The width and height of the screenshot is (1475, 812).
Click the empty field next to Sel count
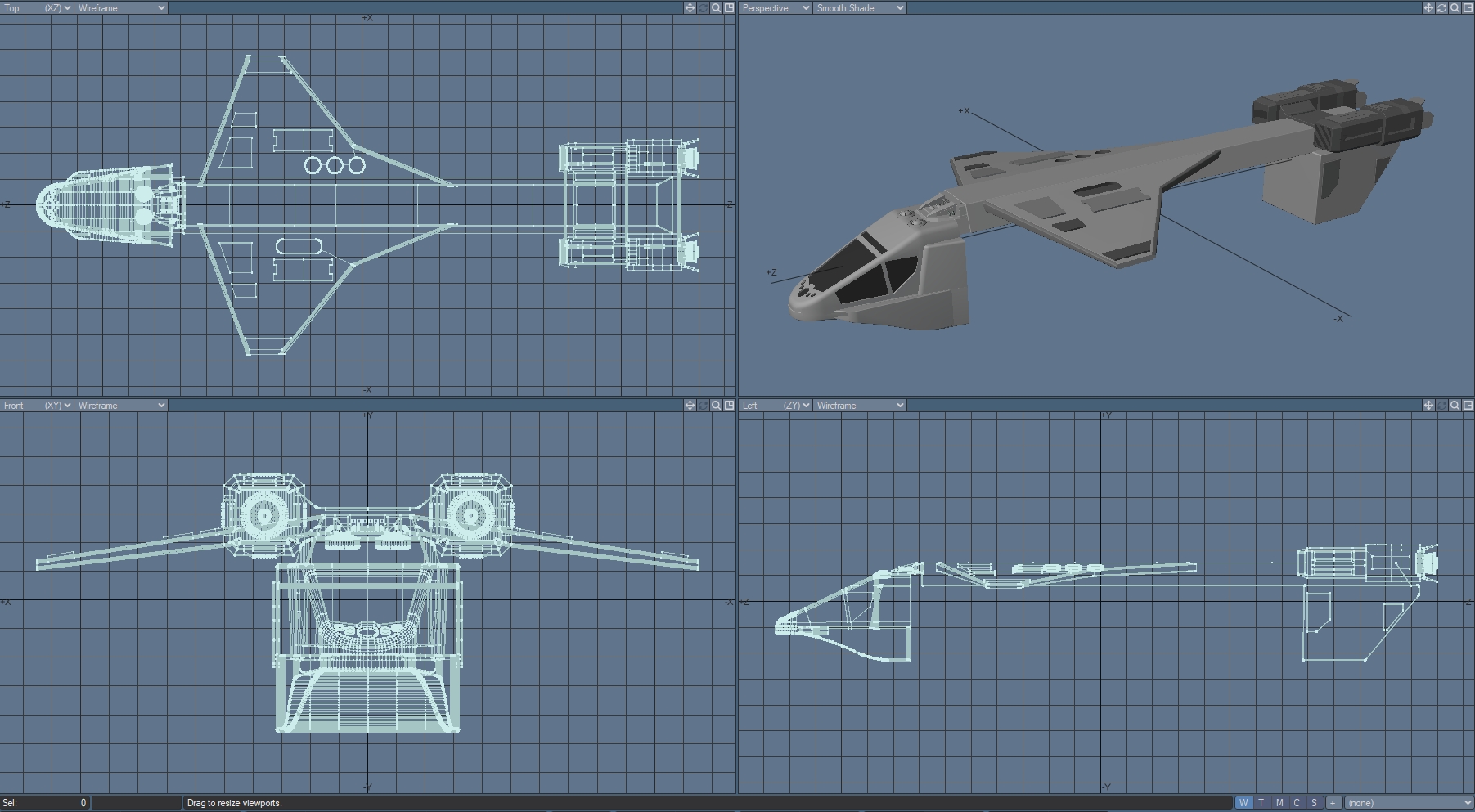tap(137, 803)
